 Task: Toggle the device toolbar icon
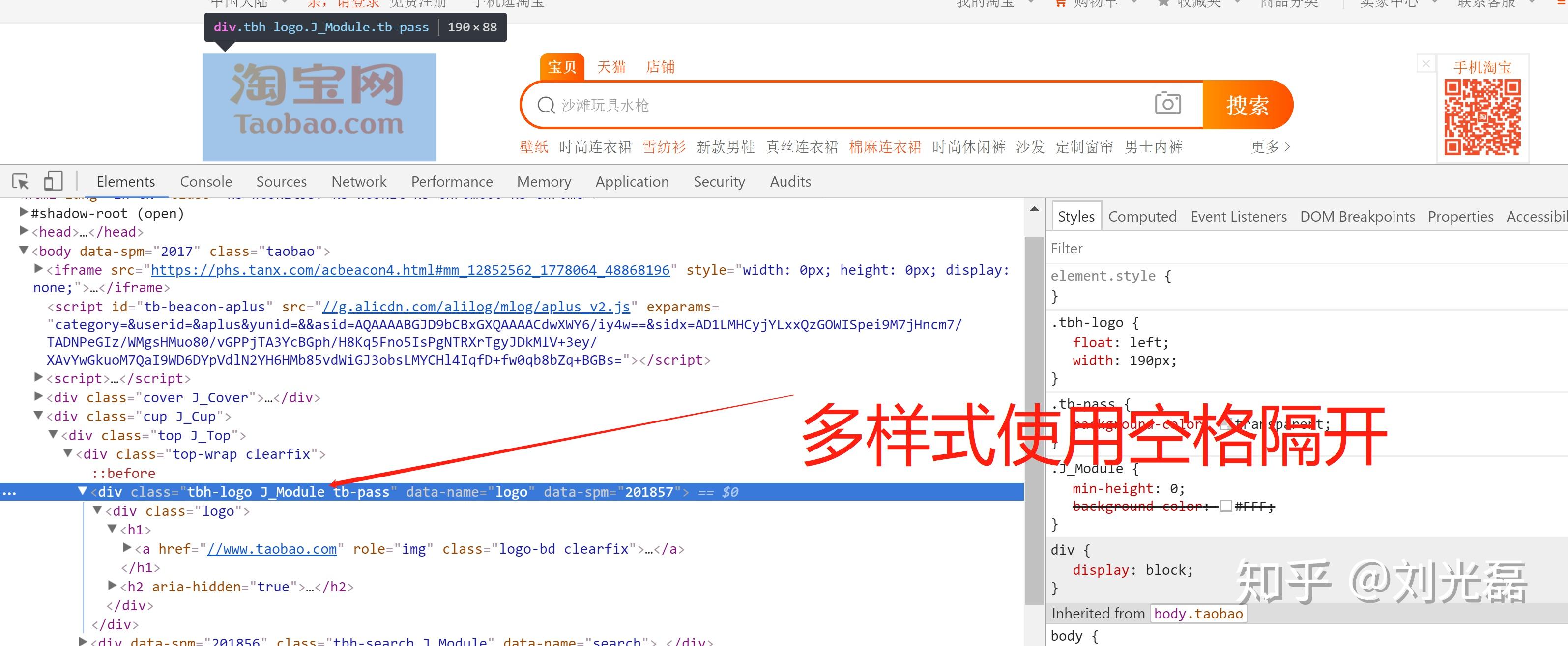pyautogui.click(x=54, y=181)
